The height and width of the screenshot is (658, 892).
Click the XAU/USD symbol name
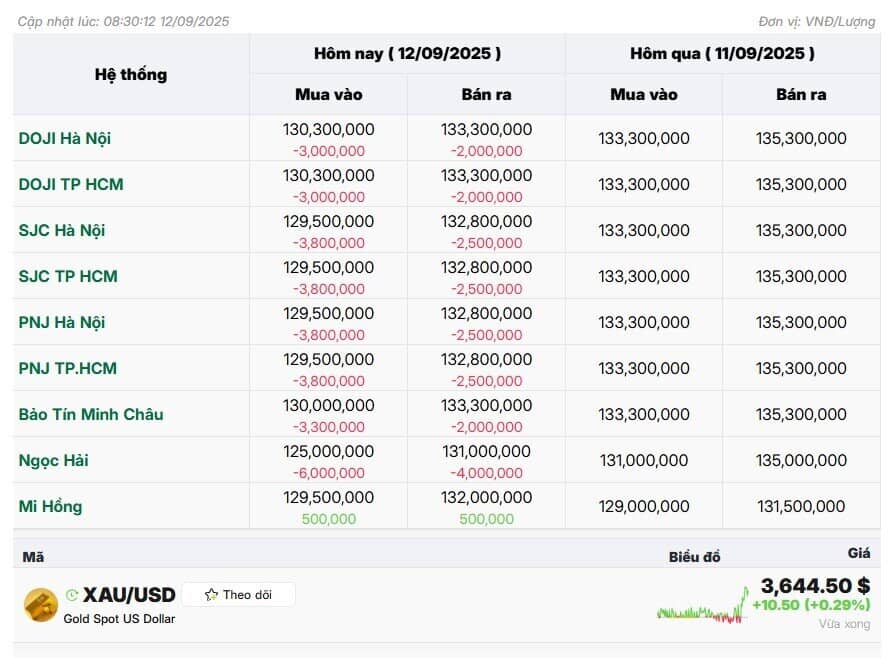[x=129, y=595]
